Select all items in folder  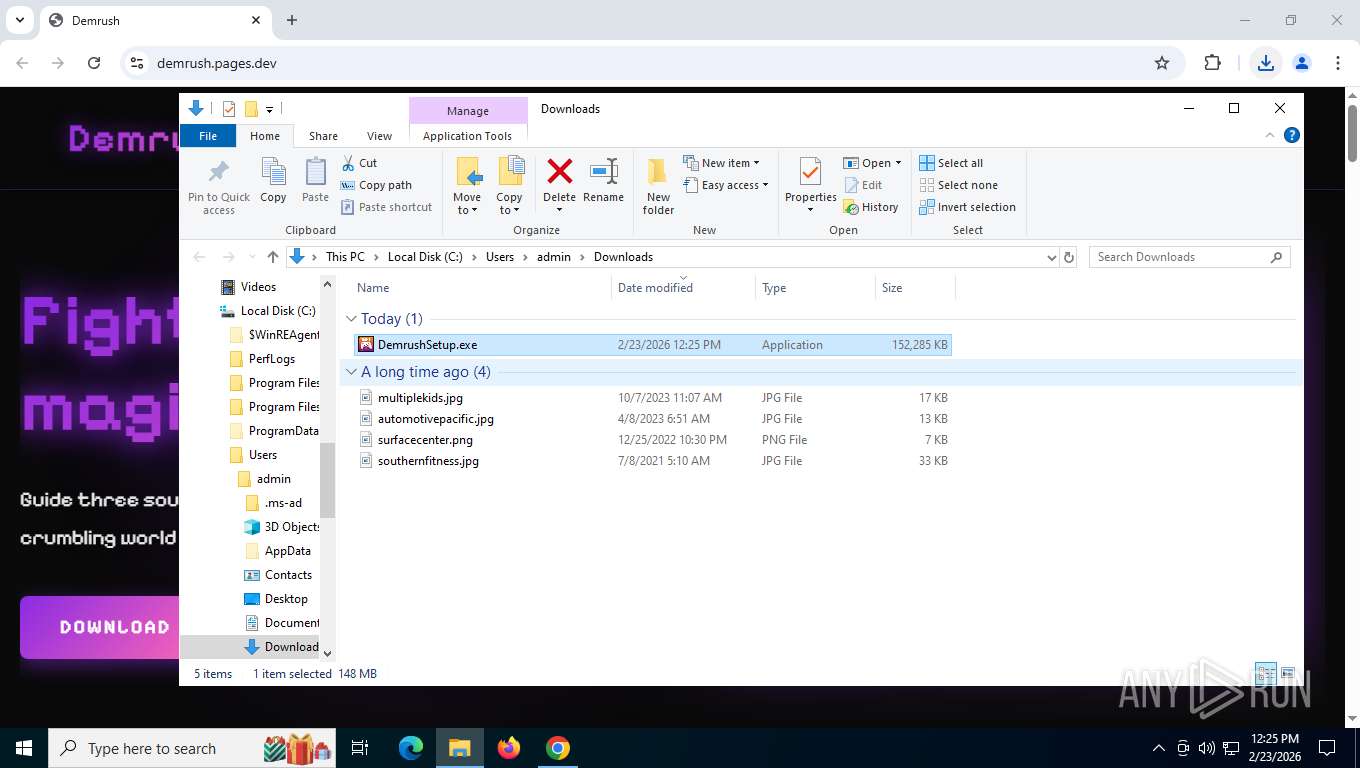pyautogui.click(x=951, y=163)
